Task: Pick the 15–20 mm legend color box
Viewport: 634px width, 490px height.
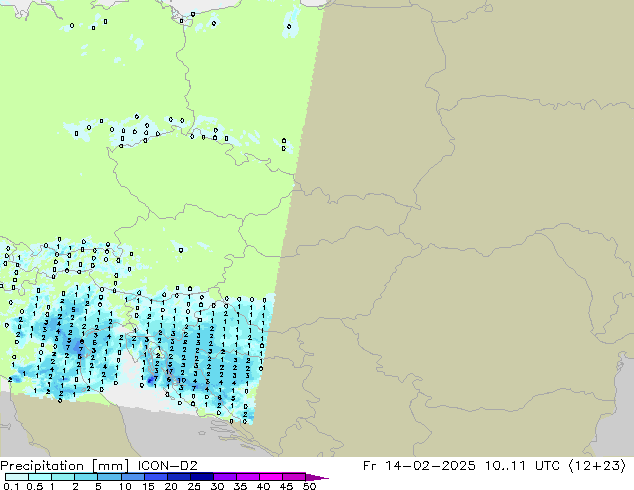Action: pos(155,477)
